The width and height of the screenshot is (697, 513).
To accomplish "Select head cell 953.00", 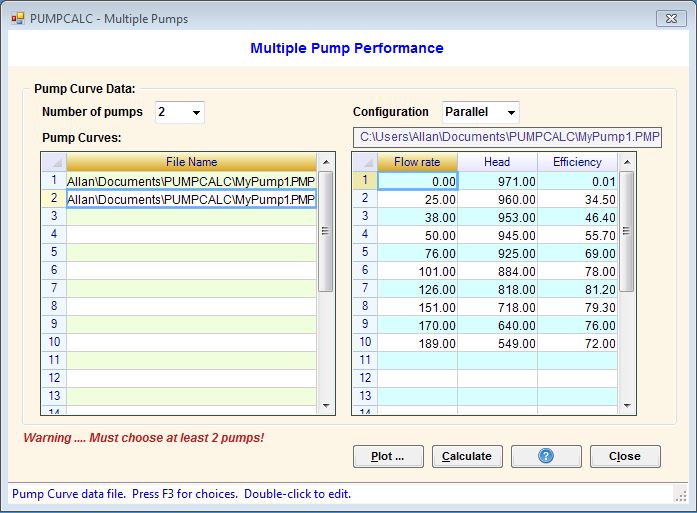I will [x=497, y=217].
